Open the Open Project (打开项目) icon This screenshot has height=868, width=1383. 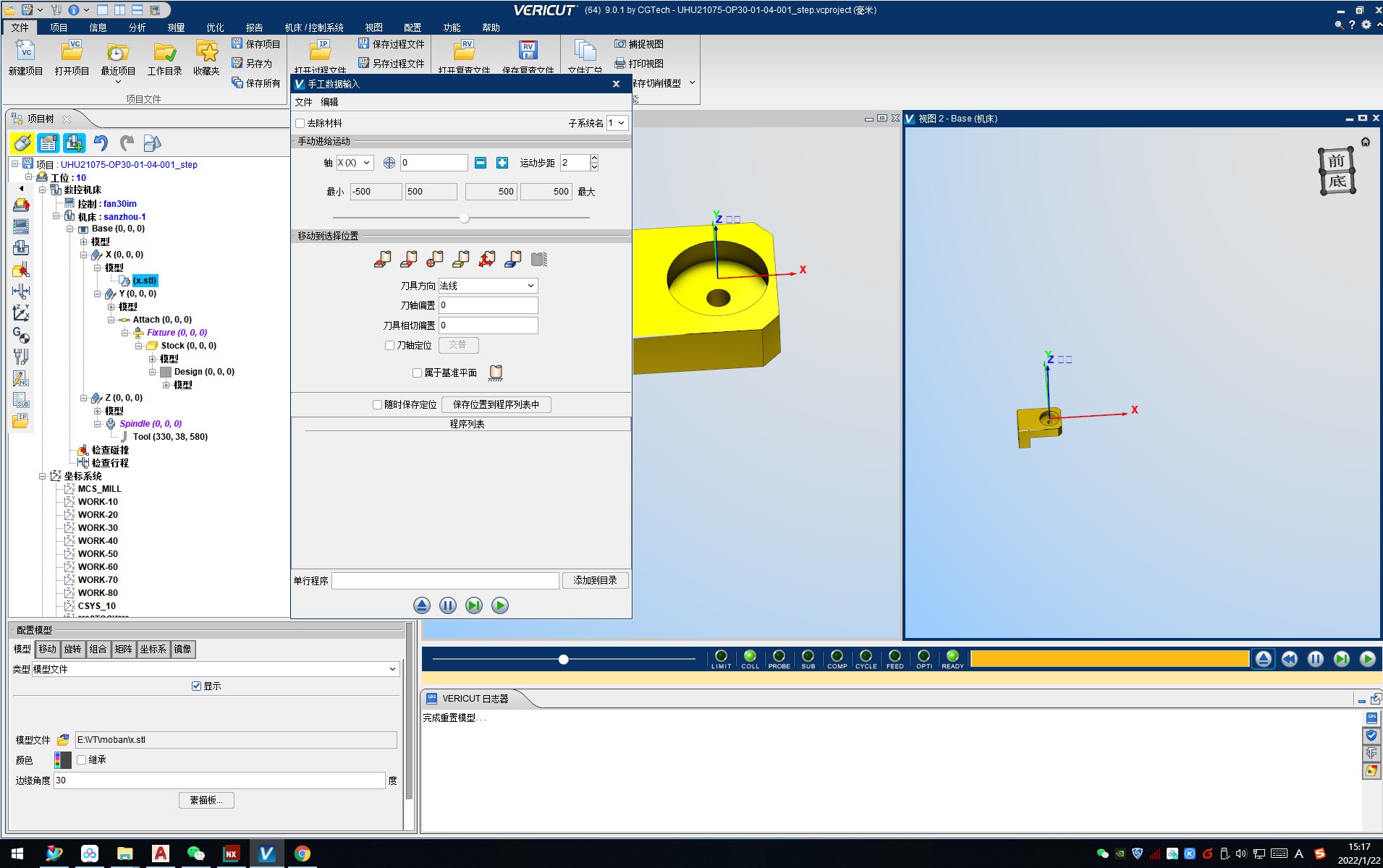72,57
